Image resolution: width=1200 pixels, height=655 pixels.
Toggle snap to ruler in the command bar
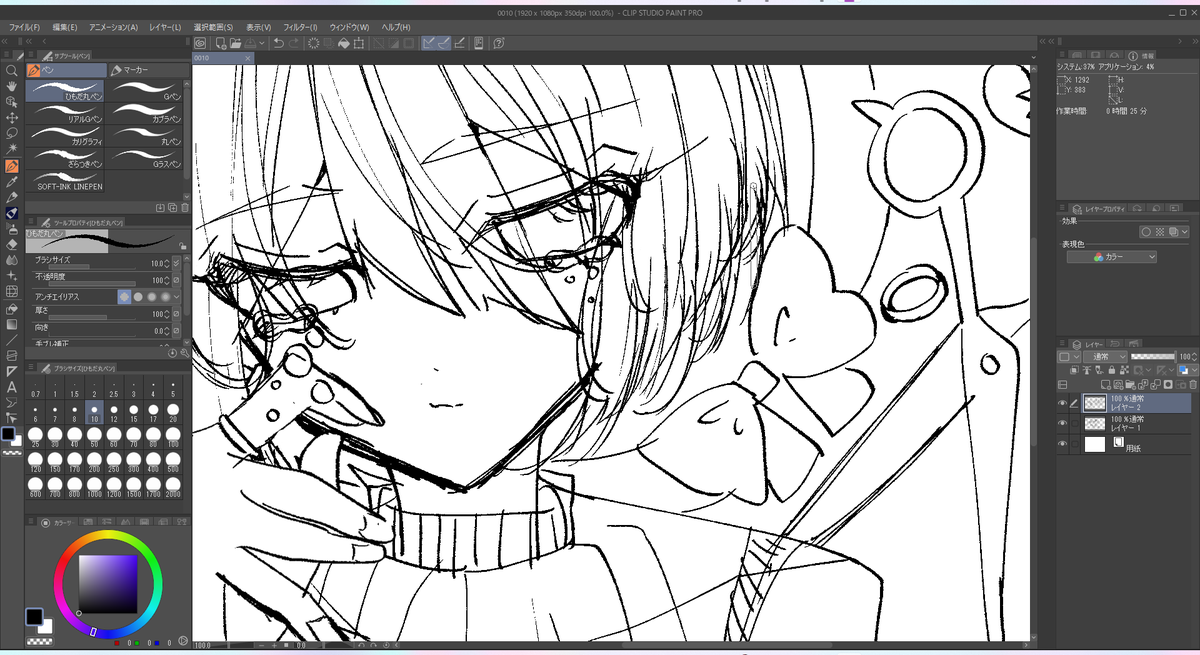click(x=428, y=43)
